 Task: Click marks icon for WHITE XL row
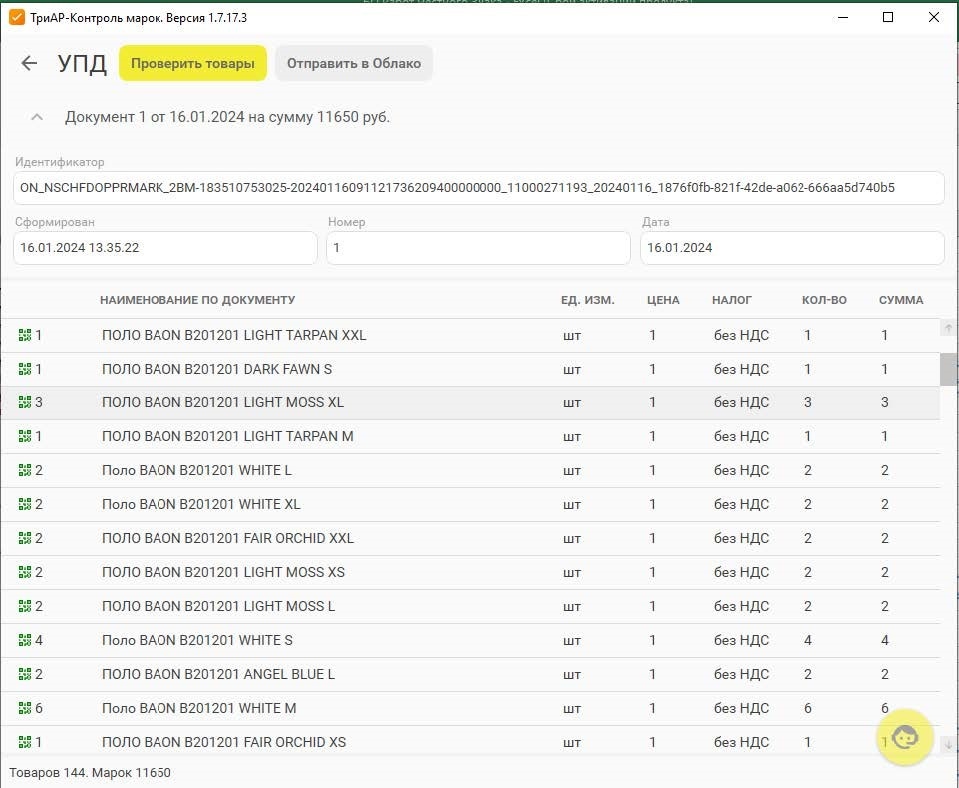click(24, 504)
